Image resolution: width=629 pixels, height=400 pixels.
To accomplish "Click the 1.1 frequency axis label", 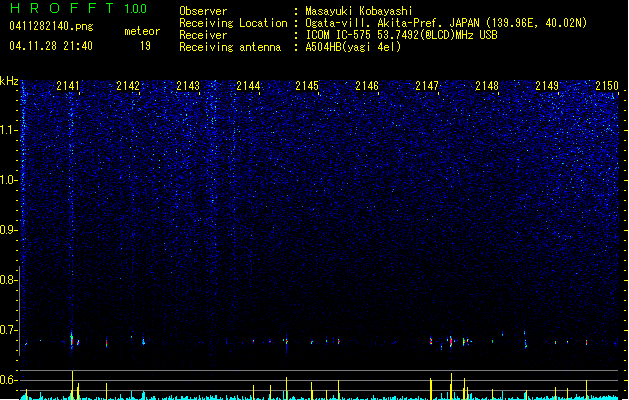I will pyautogui.click(x=9, y=130).
